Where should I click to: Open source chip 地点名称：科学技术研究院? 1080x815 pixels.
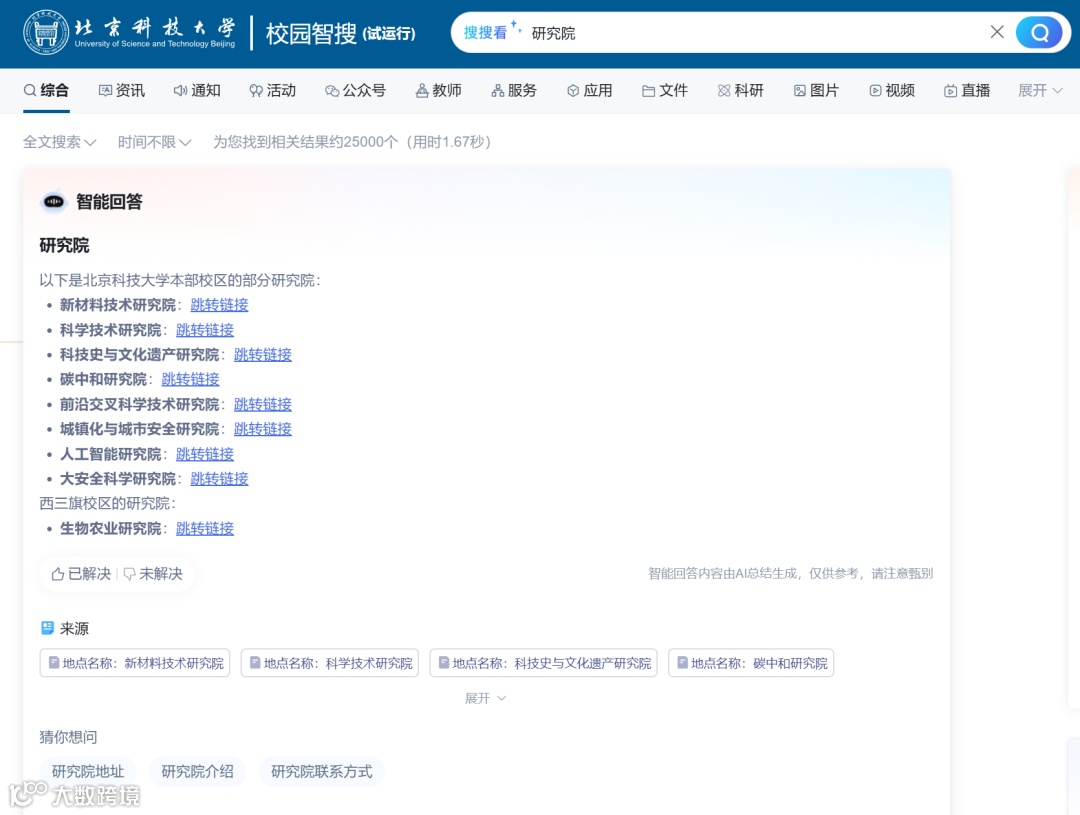(x=330, y=663)
